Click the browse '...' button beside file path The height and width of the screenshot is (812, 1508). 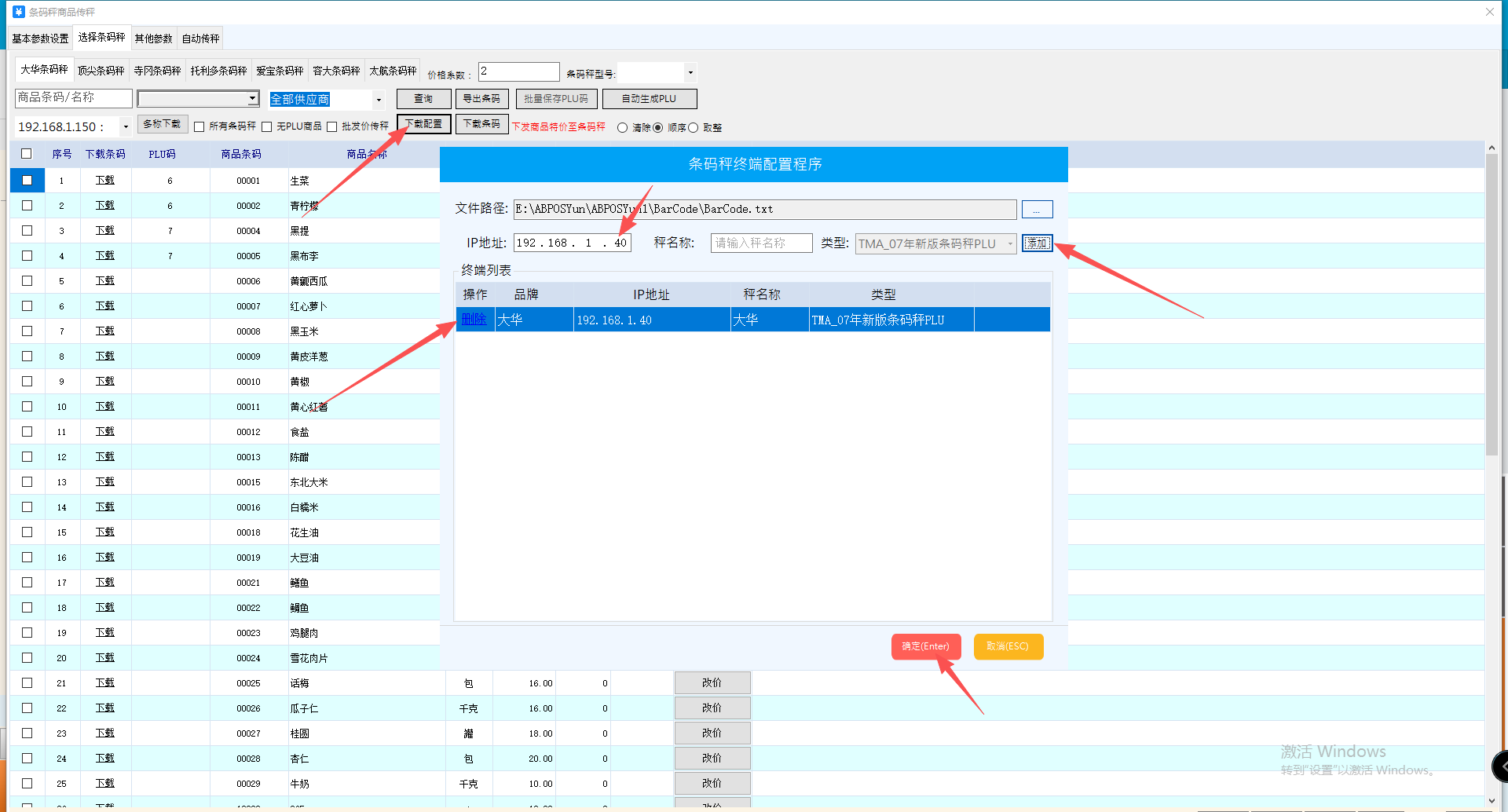point(1037,210)
